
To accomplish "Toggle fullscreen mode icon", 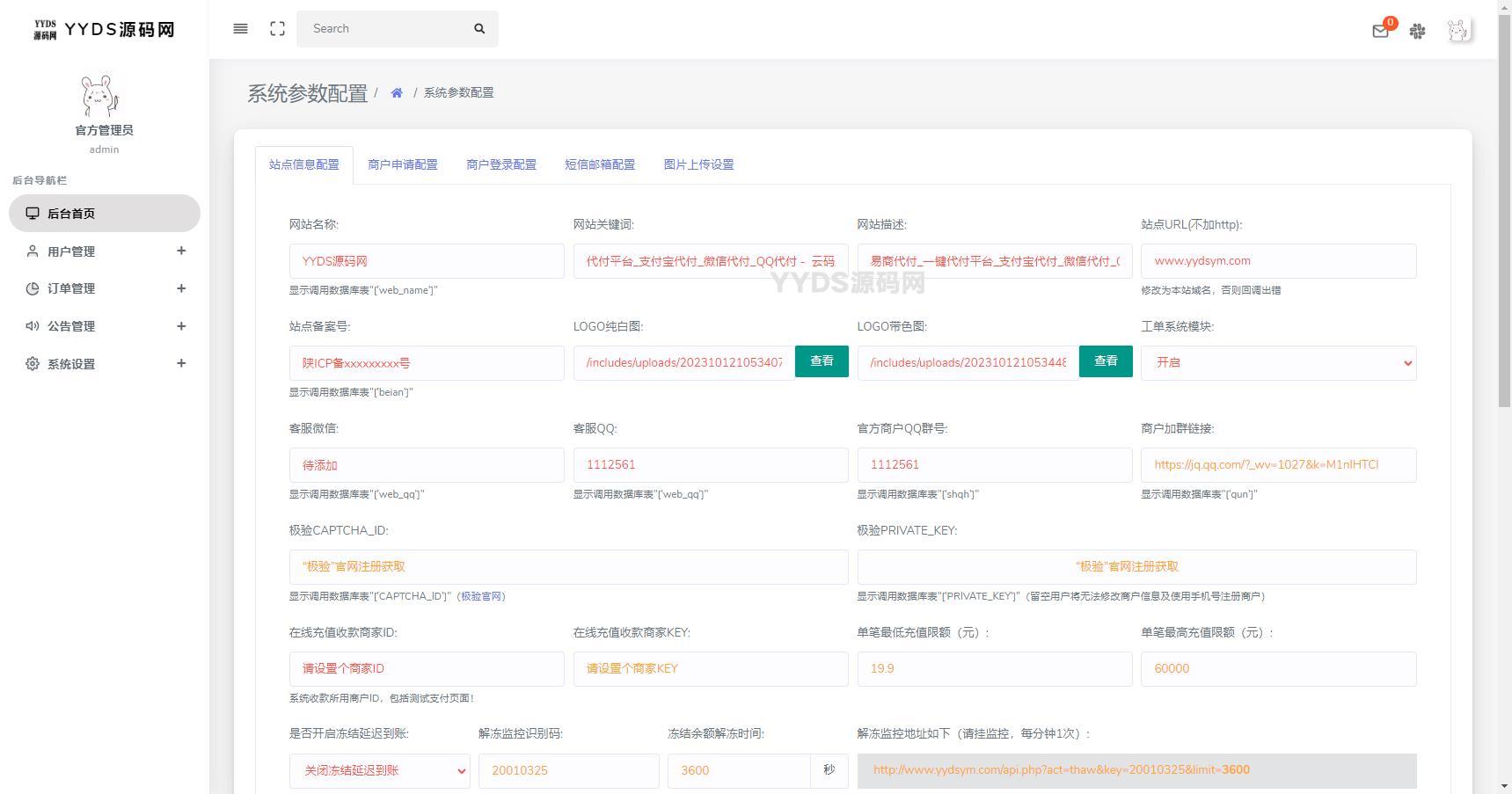I will pyautogui.click(x=277, y=29).
